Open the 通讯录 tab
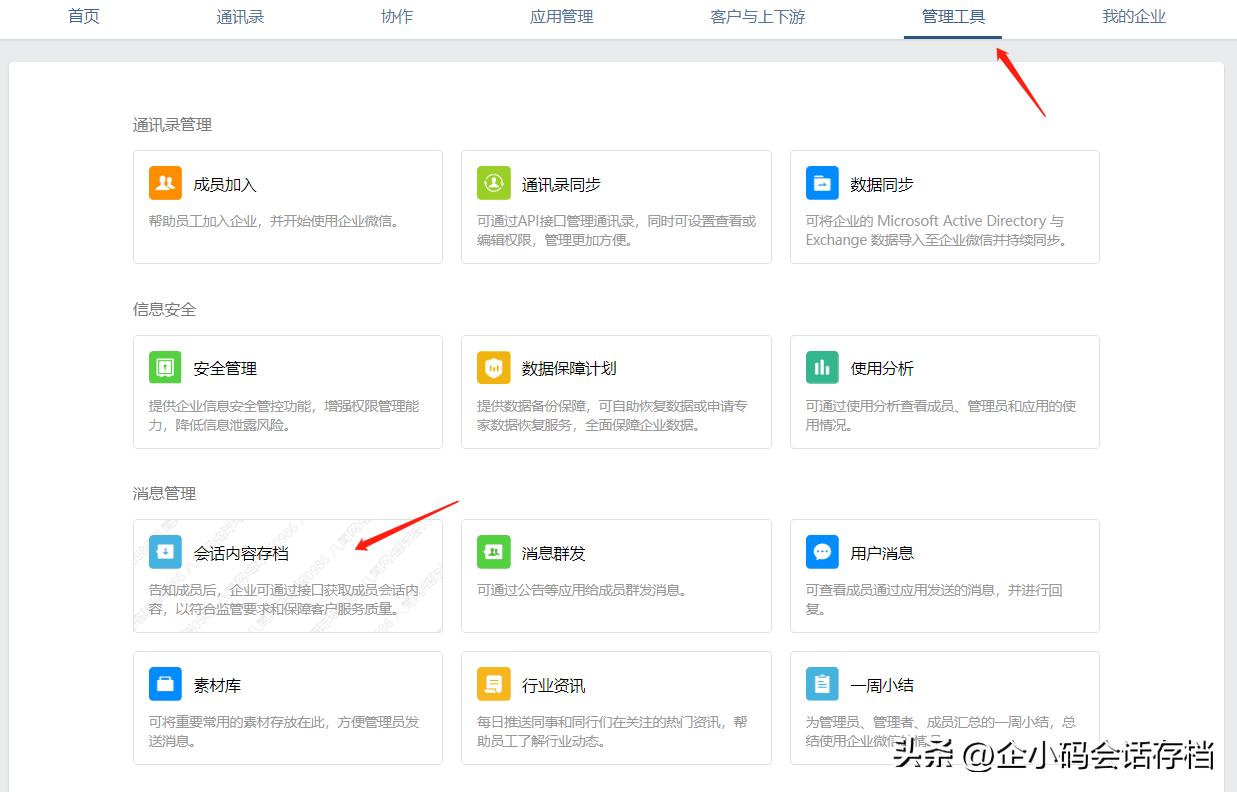This screenshot has width=1237, height=792. (x=240, y=17)
